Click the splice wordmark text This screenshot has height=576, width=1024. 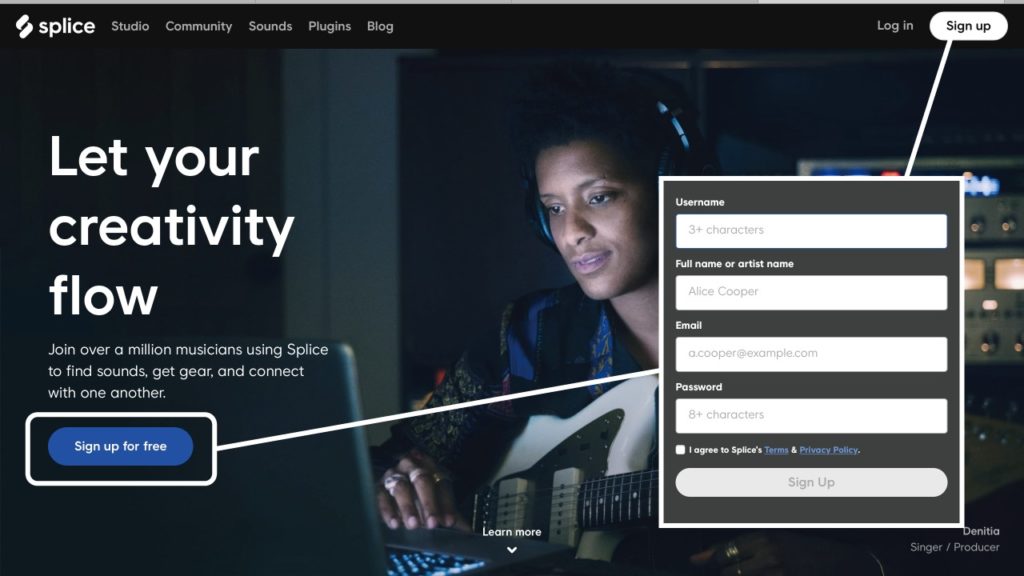(67, 26)
